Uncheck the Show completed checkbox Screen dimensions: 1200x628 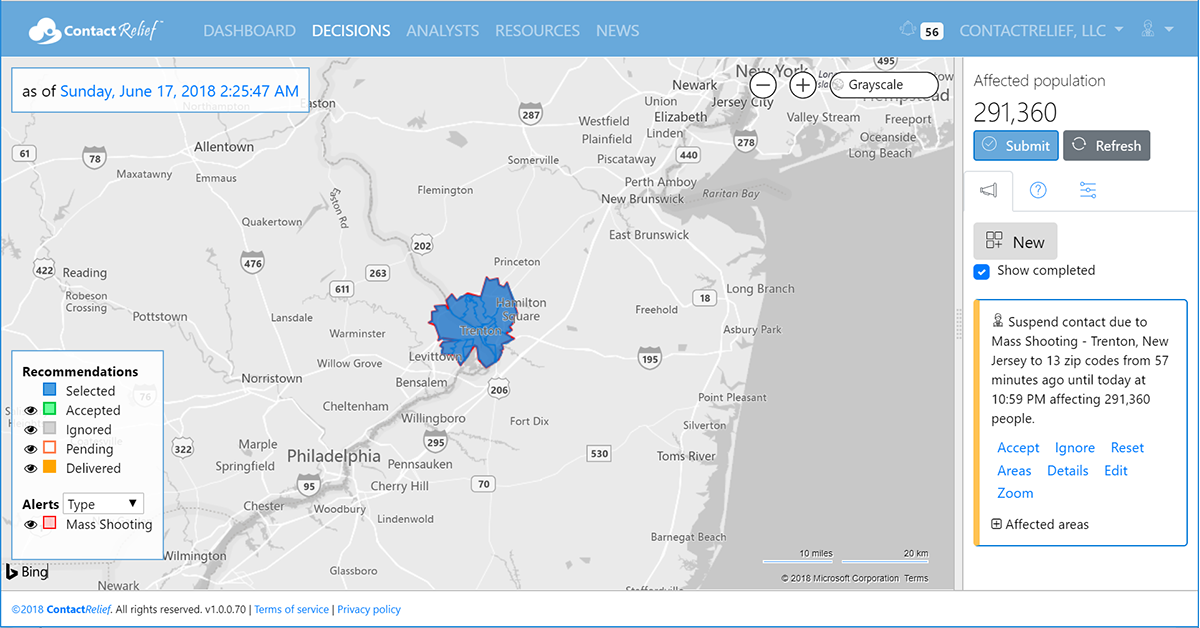click(x=982, y=271)
